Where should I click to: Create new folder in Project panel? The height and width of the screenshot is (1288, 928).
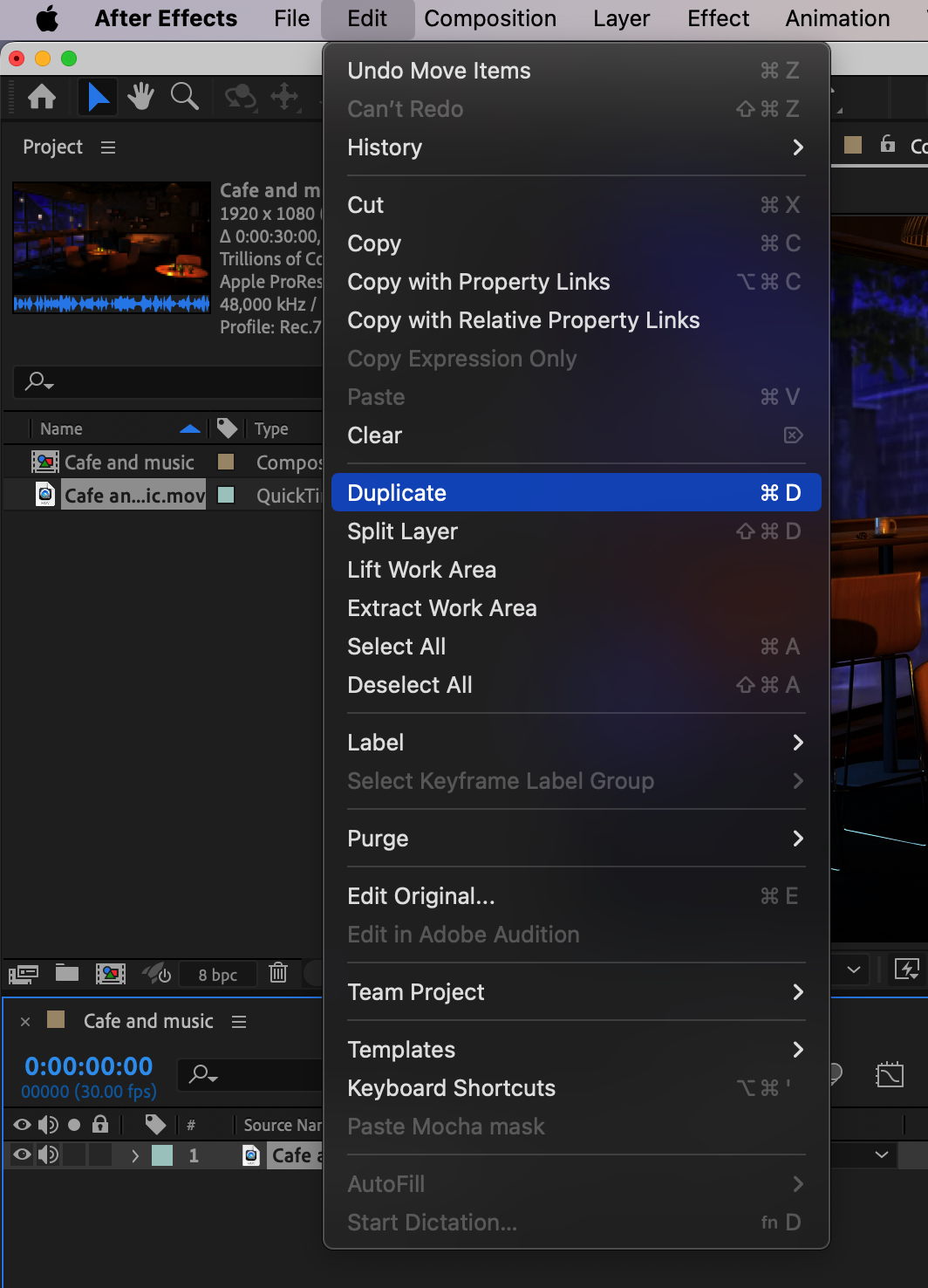67,973
